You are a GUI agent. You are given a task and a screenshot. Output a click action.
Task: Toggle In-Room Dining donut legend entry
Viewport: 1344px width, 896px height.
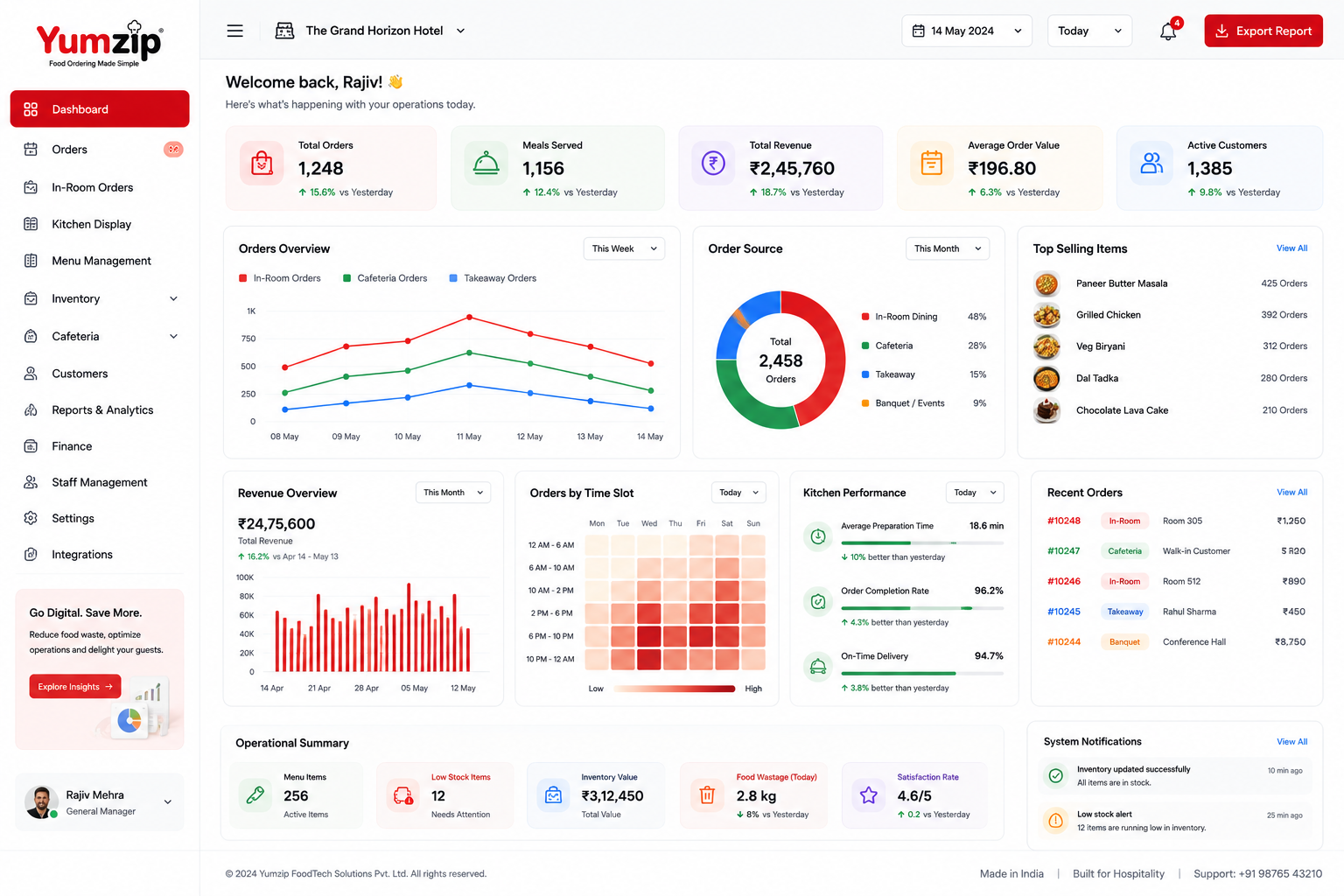(x=924, y=317)
